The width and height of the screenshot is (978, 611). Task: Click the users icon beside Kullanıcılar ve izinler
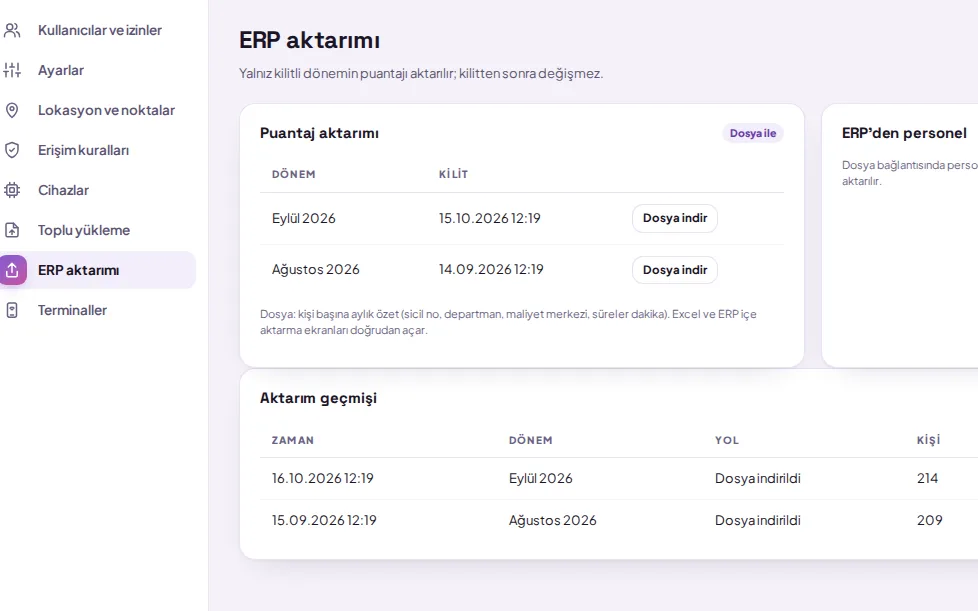pos(12,30)
